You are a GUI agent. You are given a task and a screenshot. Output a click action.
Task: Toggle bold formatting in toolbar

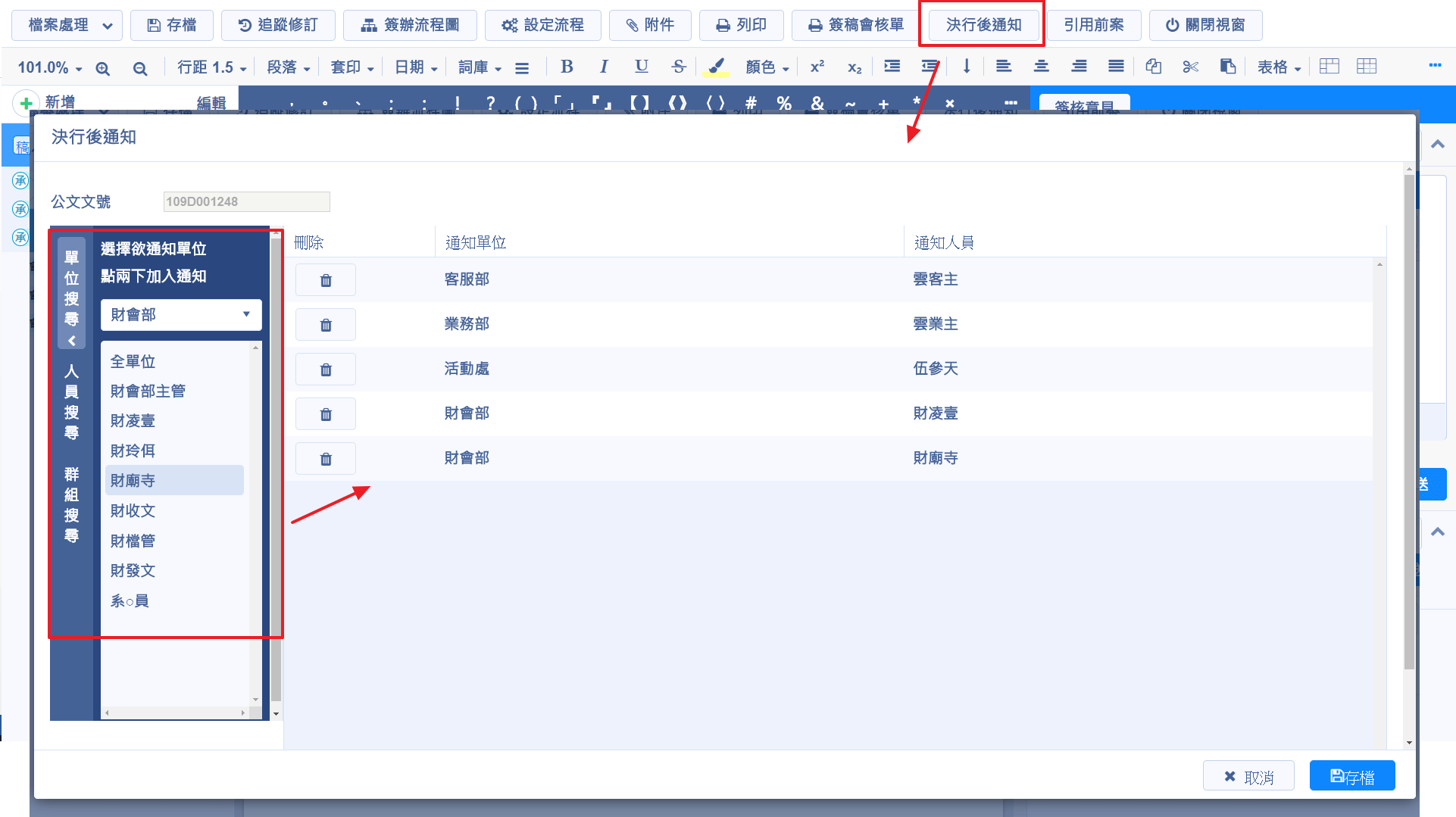(566, 67)
